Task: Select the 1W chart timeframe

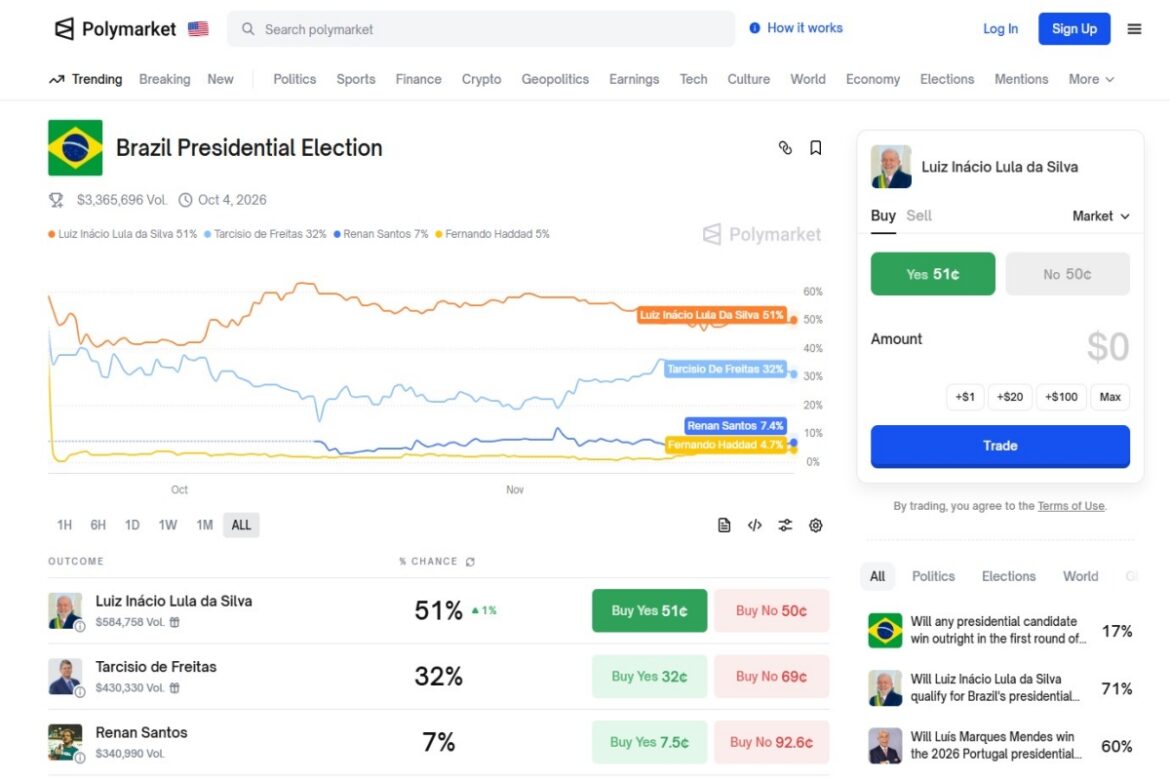Action: 168,525
